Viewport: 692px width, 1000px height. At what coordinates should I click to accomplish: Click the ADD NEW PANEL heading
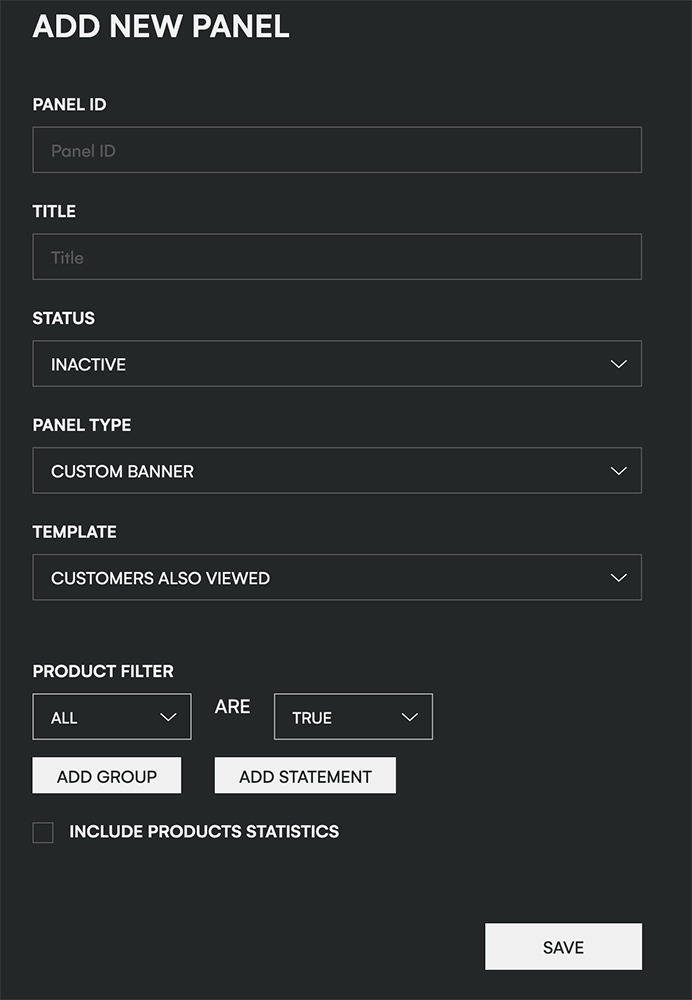pyautogui.click(x=161, y=26)
